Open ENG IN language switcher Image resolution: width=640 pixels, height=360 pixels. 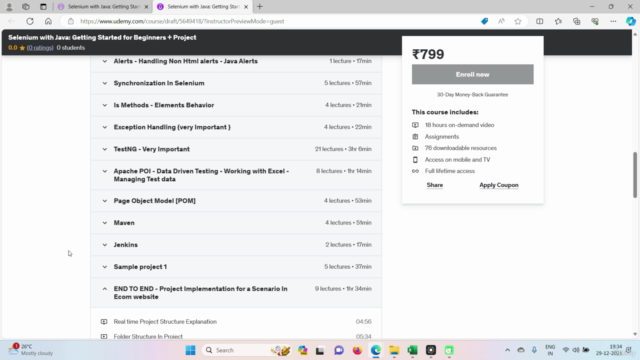(550, 350)
